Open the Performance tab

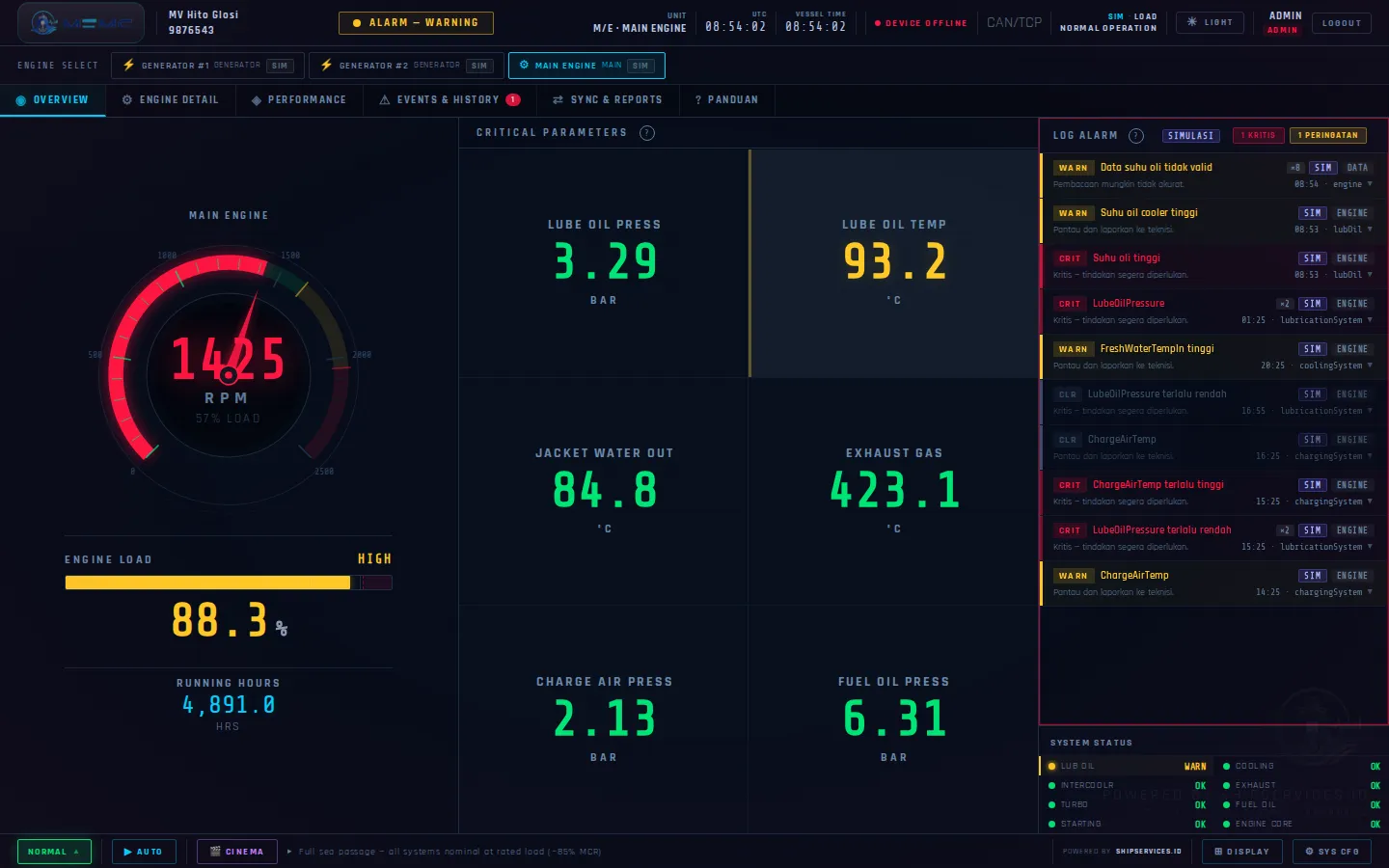[x=299, y=100]
